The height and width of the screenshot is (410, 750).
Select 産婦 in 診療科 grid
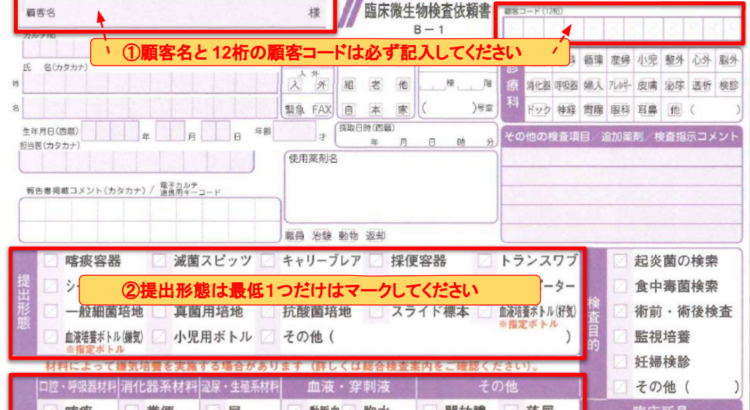pos(620,60)
